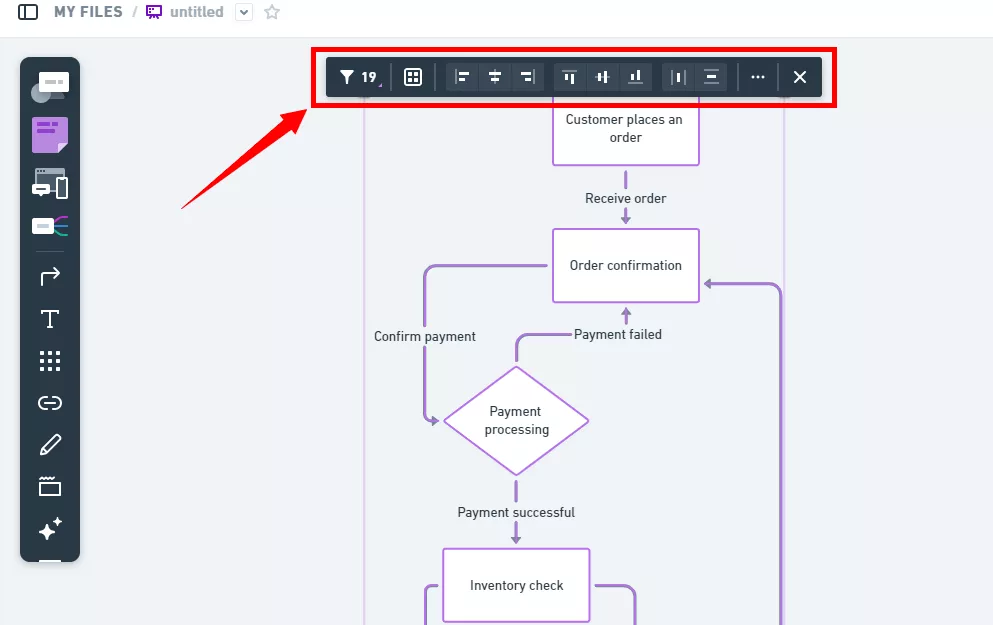
Task: Select the apps grid tool
Action: click(x=50, y=361)
